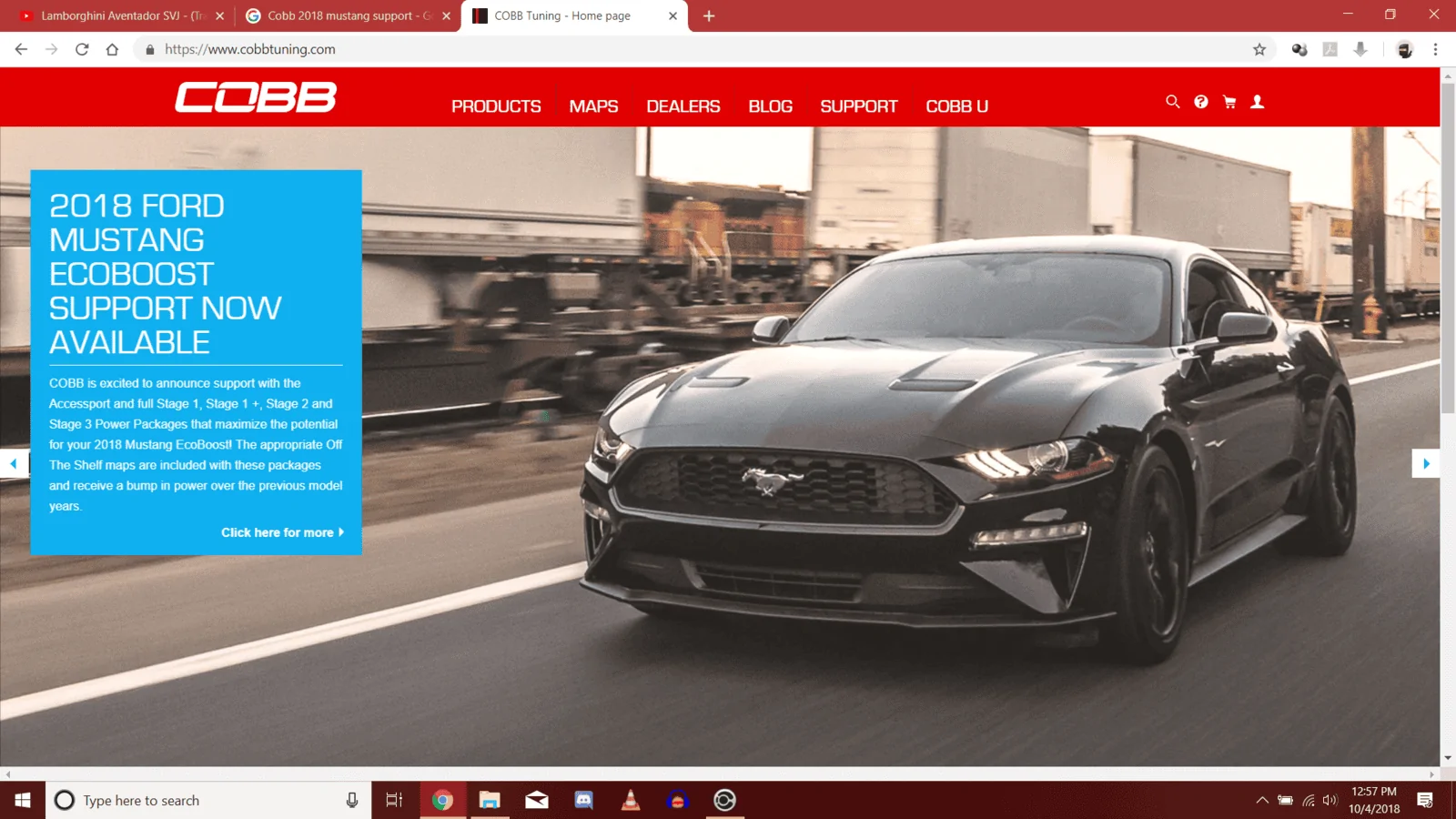1456x819 pixels.
Task: Click the battery status icon
Action: 1285,800
